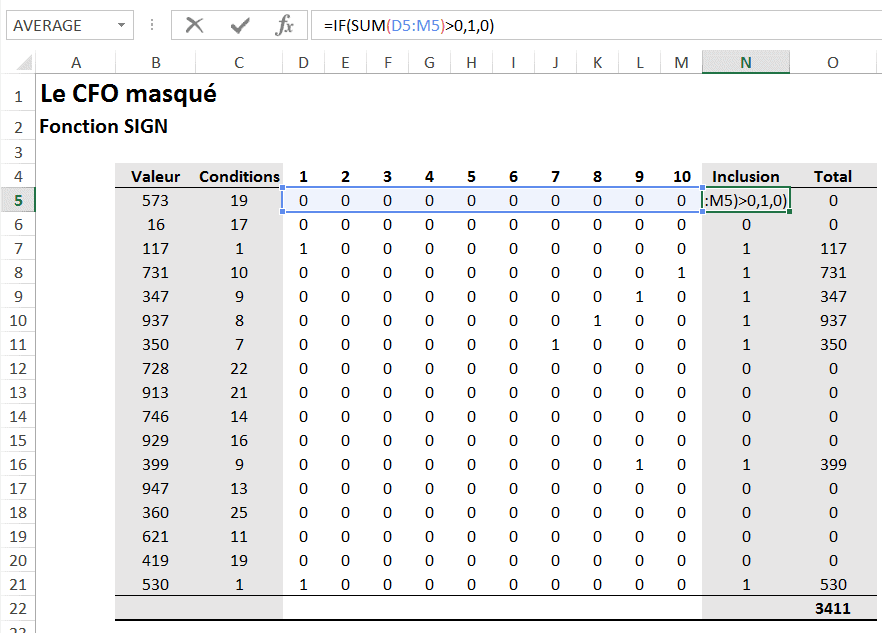The image size is (882, 633).
Task: Select row 5 header
Action: click(x=18, y=200)
